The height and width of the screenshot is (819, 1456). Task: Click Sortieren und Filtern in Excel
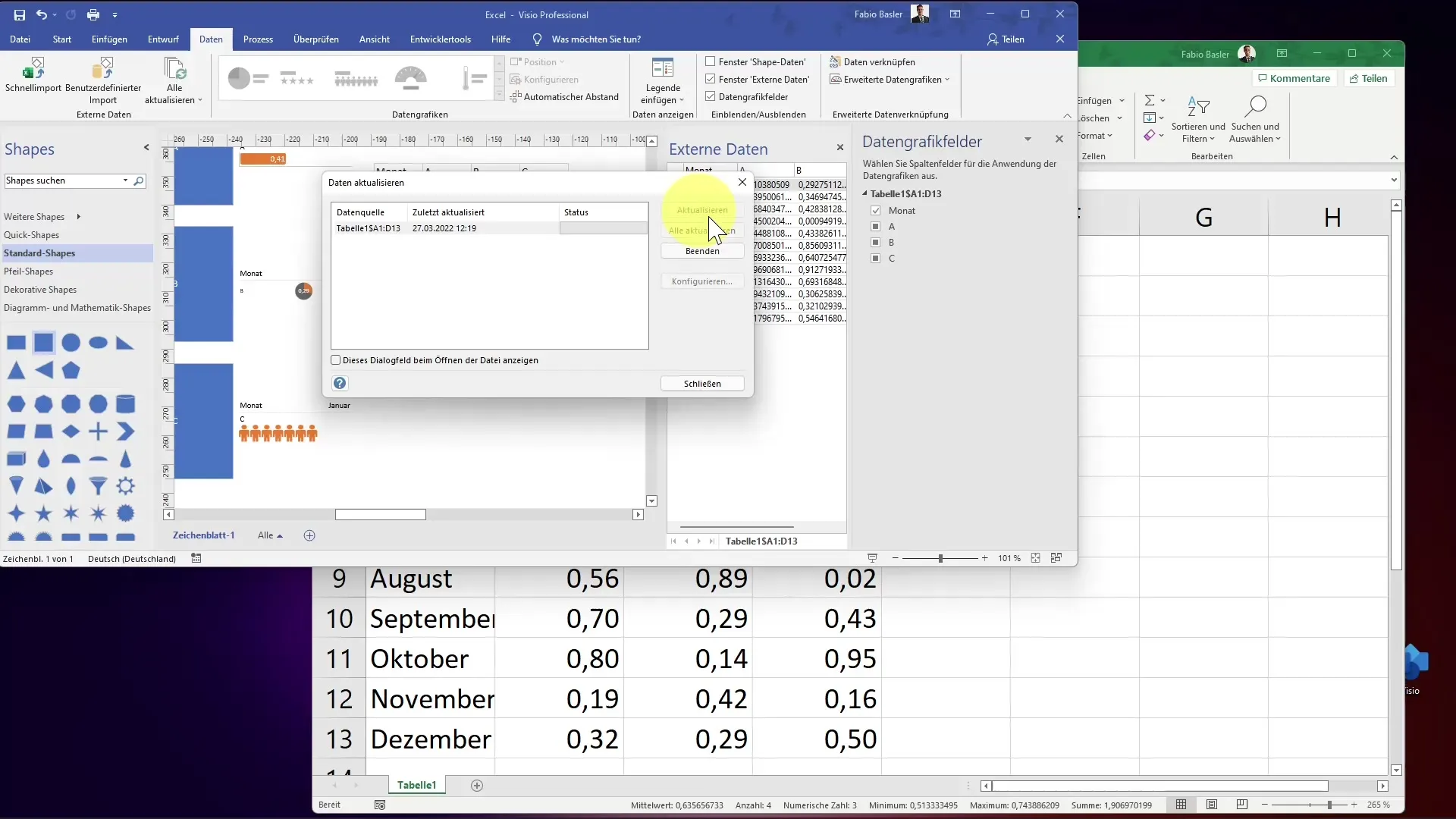click(1198, 118)
